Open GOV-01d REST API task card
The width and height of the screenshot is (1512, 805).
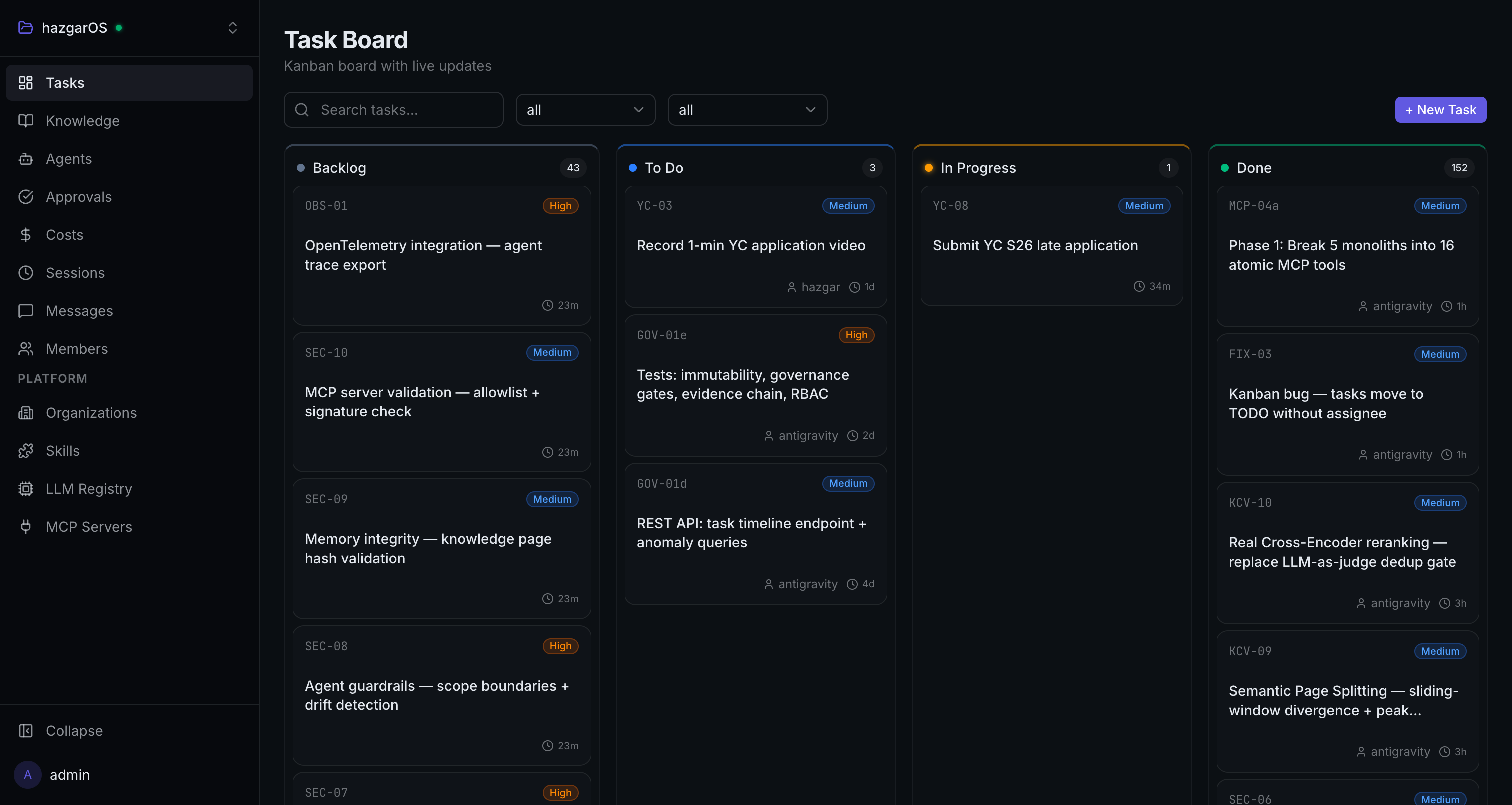tap(755, 534)
